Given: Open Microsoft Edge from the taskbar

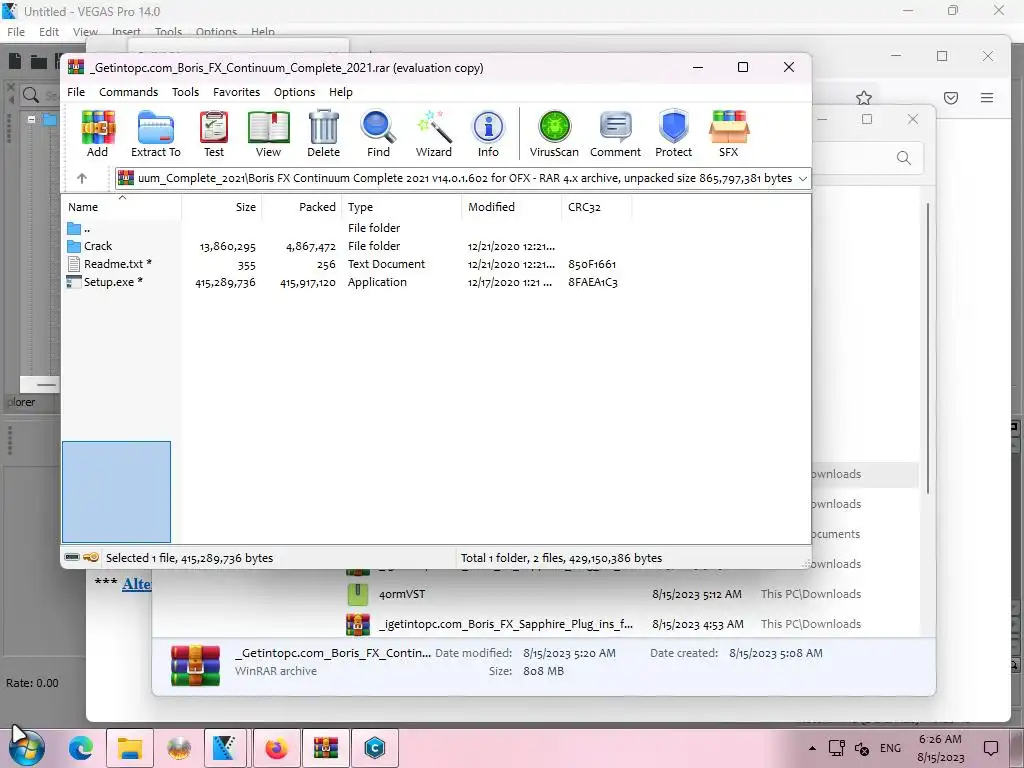Looking at the screenshot, I should (82, 748).
